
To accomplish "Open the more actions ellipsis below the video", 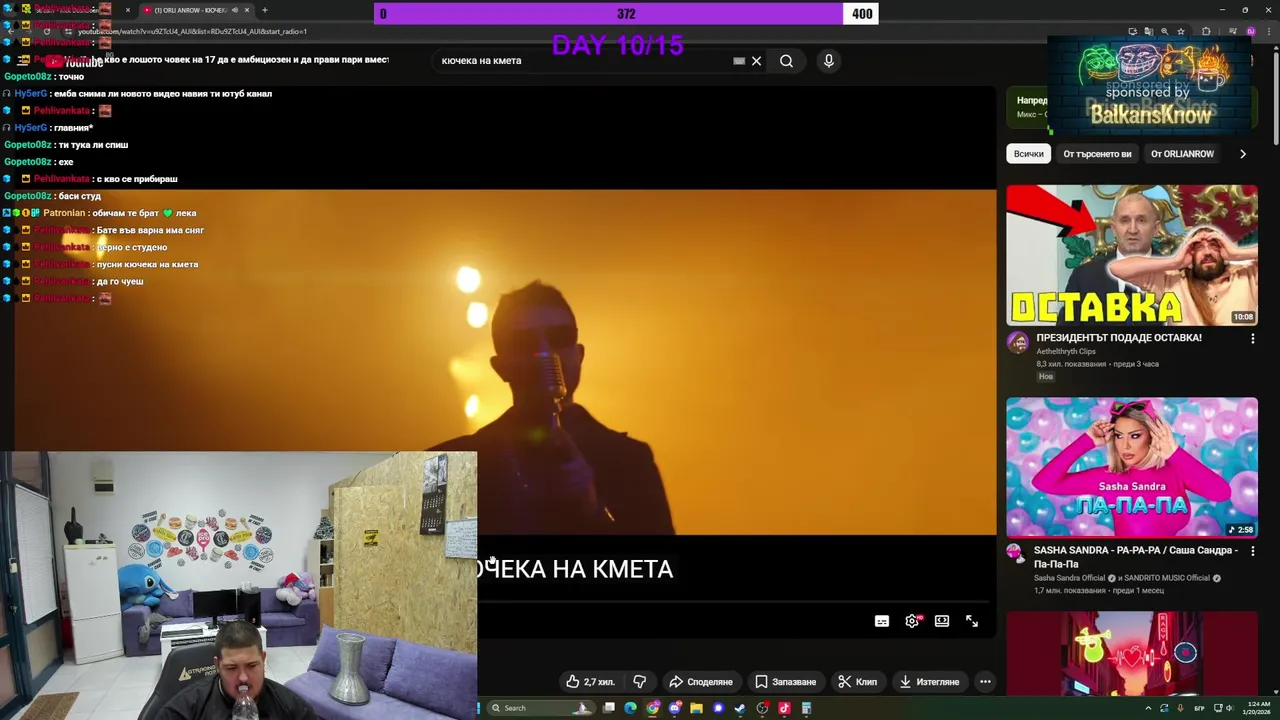I will pos(985,682).
